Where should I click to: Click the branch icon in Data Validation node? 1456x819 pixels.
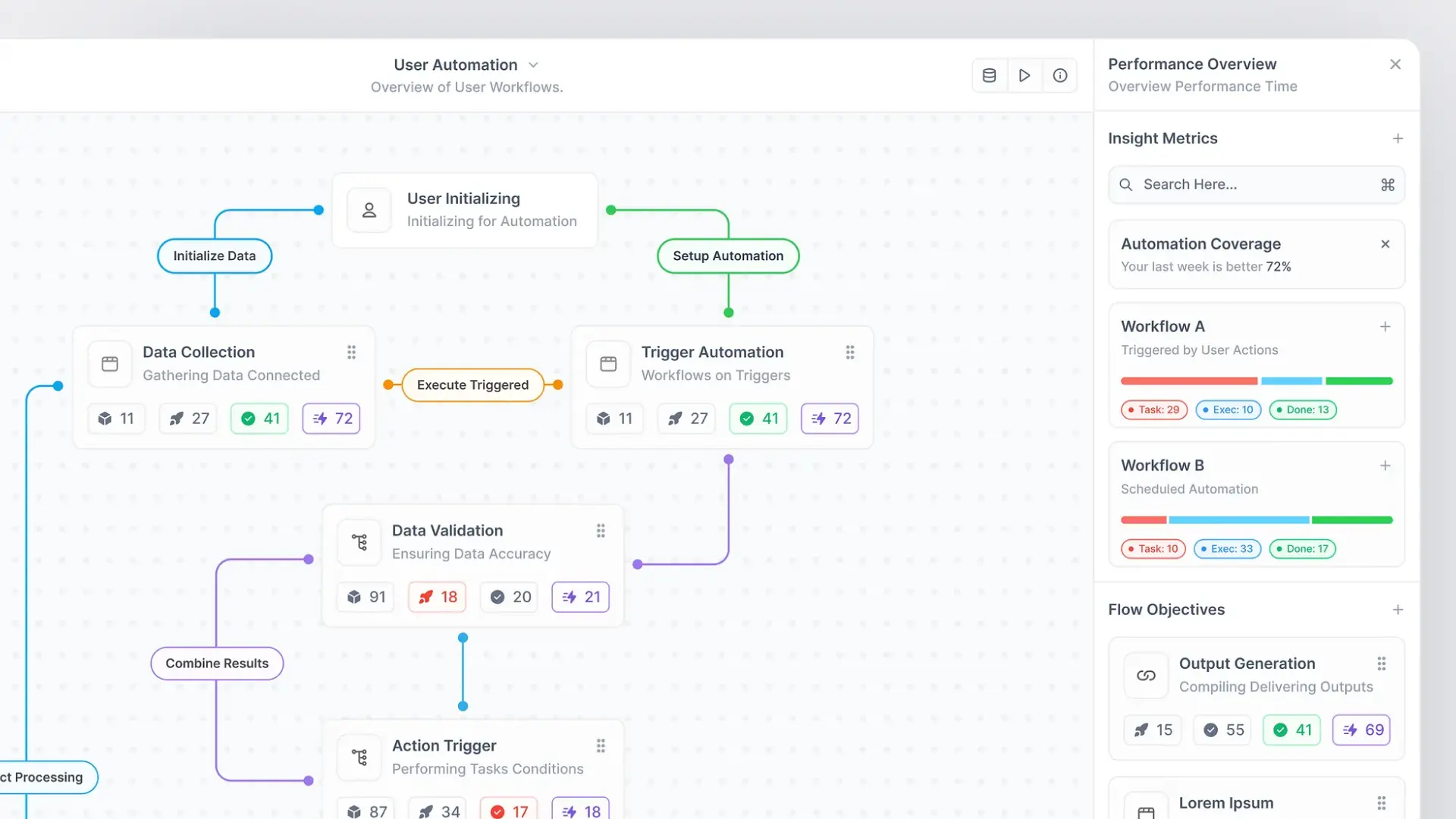pos(359,542)
